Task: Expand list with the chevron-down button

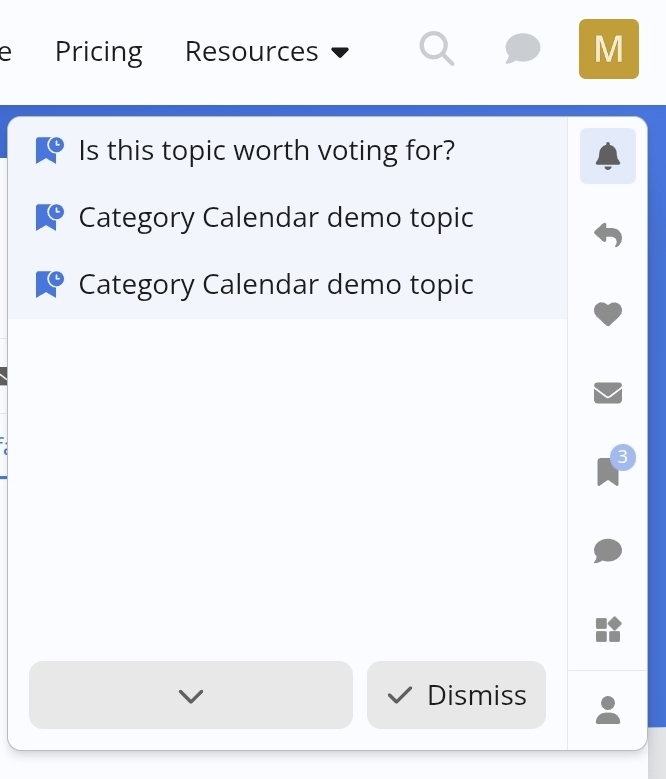Action: pos(191,695)
